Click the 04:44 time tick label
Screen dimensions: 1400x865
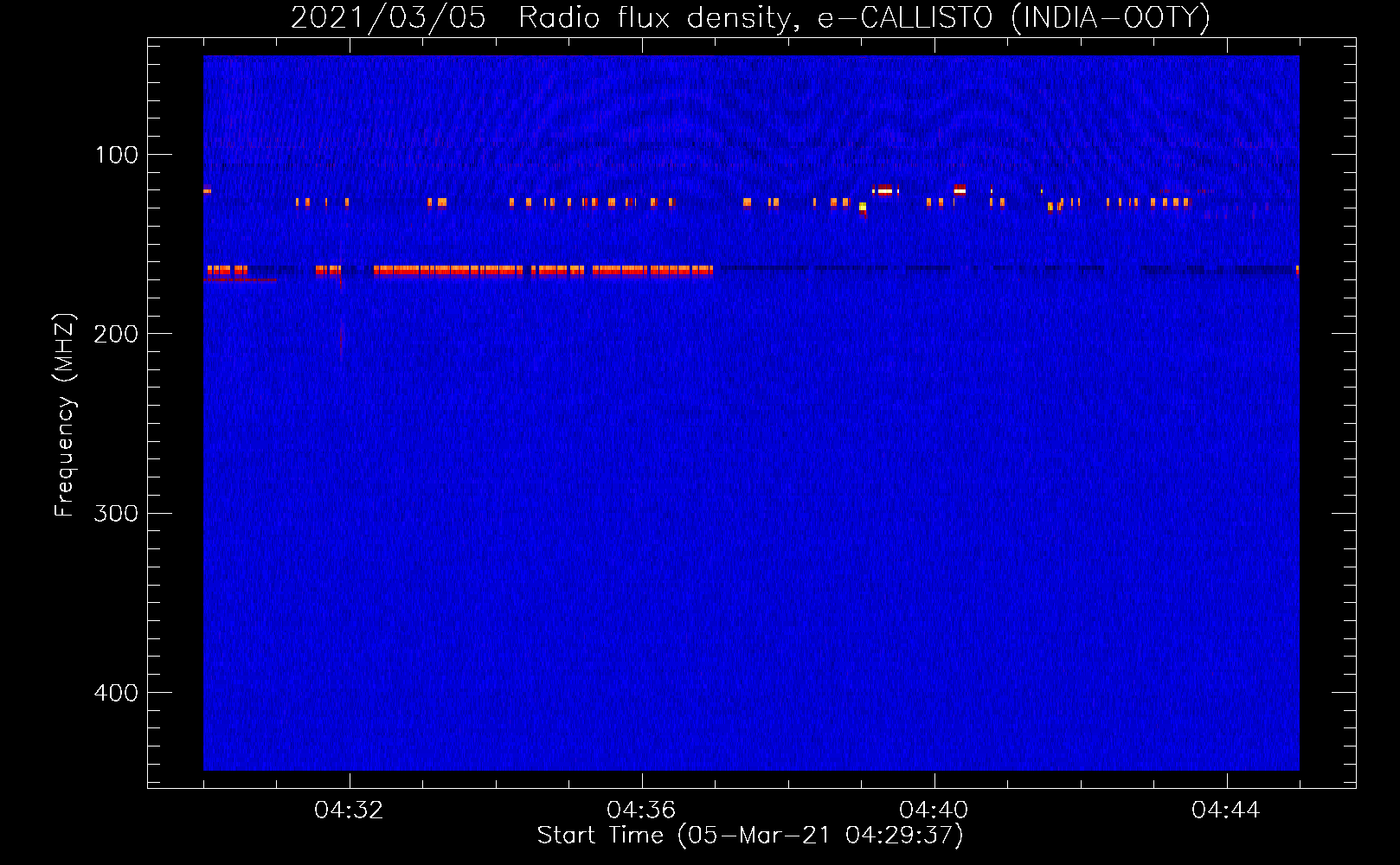click(x=1226, y=811)
